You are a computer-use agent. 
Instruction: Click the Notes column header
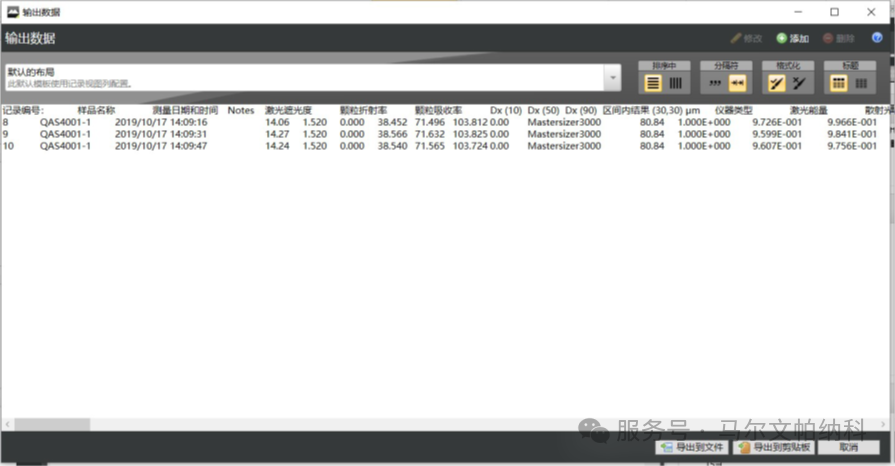coord(241,110)
